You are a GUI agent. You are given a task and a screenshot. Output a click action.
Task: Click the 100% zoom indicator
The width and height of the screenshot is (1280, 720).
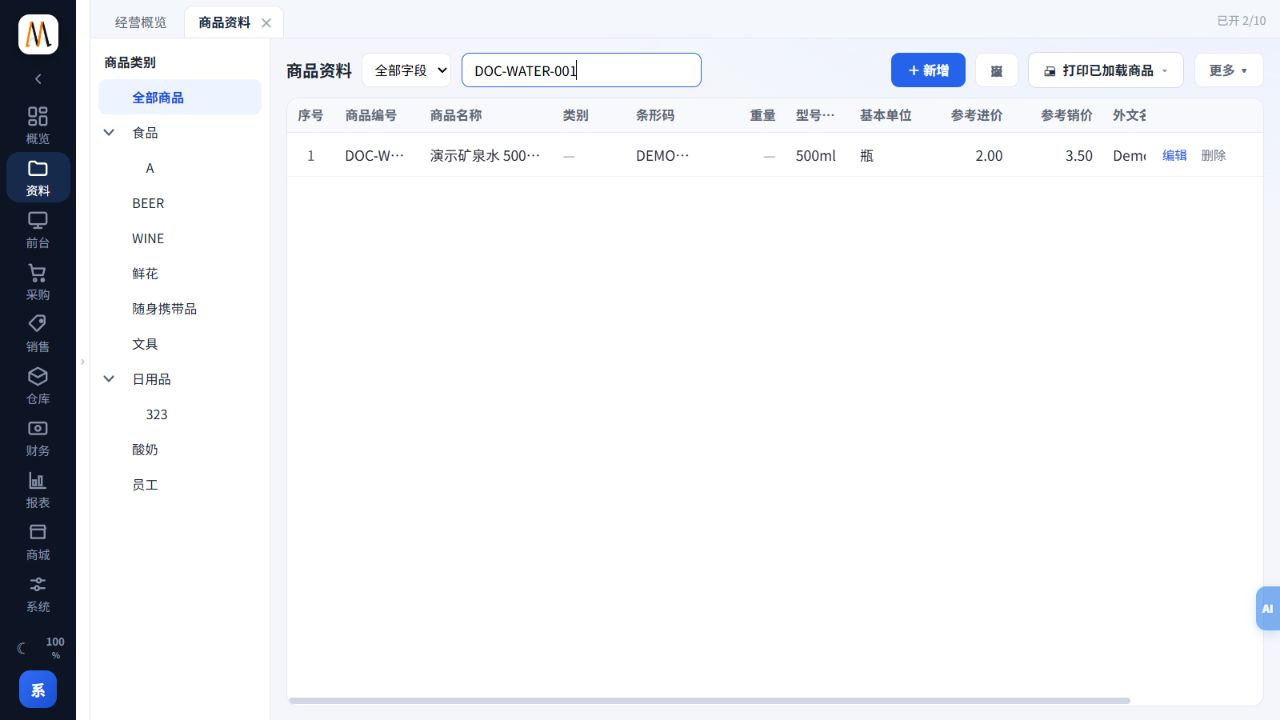[x=55, y=648]
